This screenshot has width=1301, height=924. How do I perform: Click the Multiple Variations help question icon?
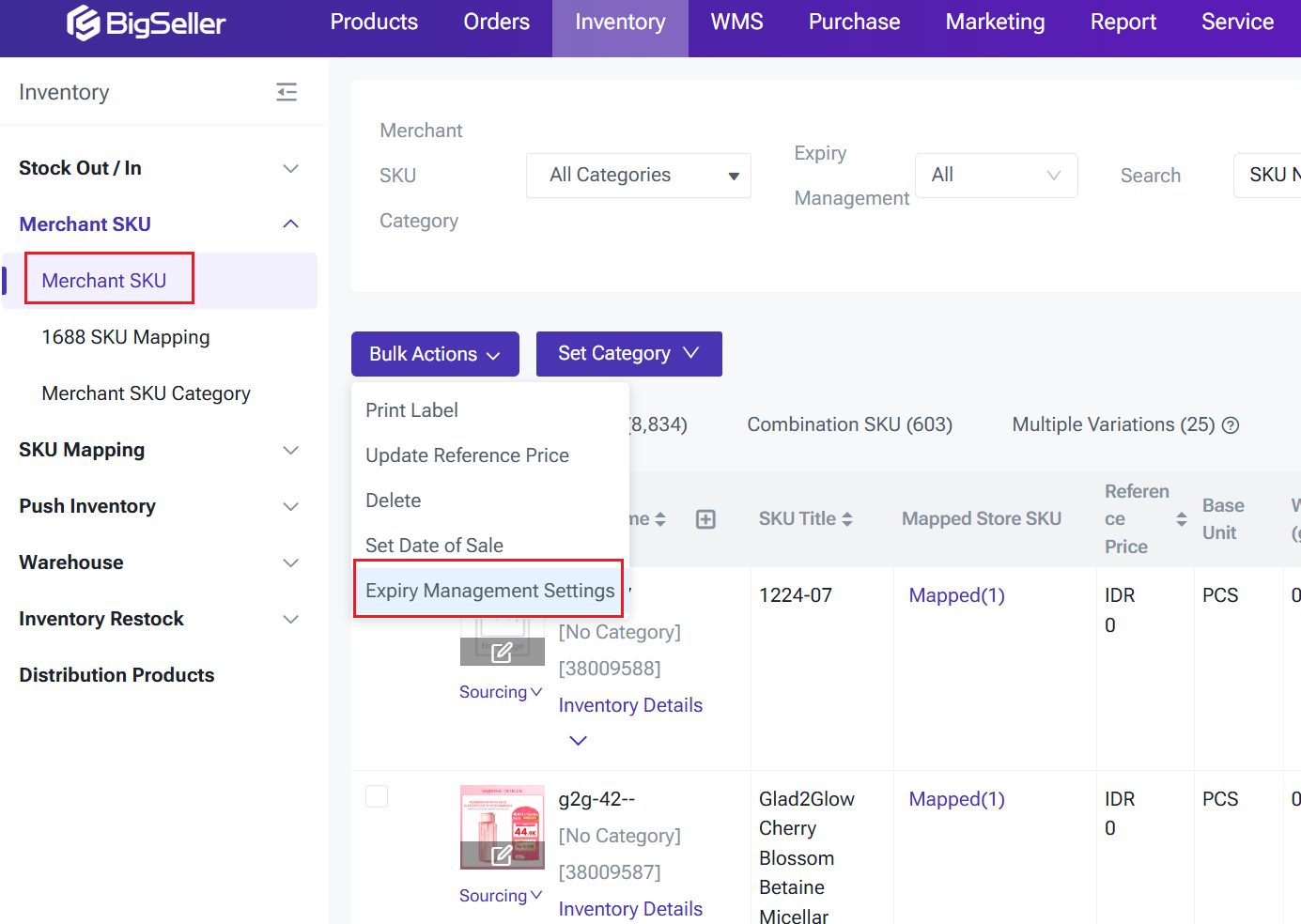1231,425
